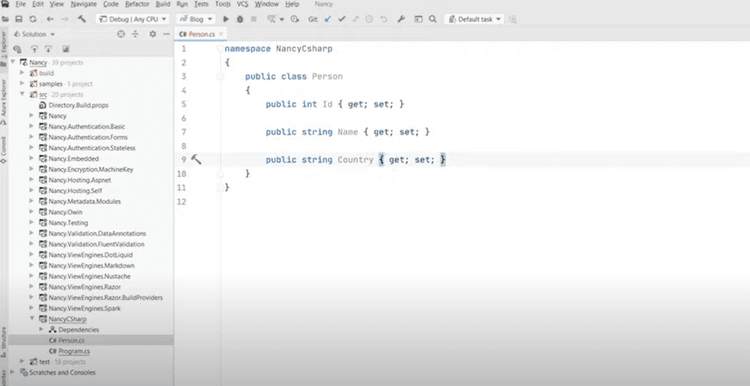Open the Tools menu
The width and height of the screenshot is (750, 386).
tap(222, 4)
